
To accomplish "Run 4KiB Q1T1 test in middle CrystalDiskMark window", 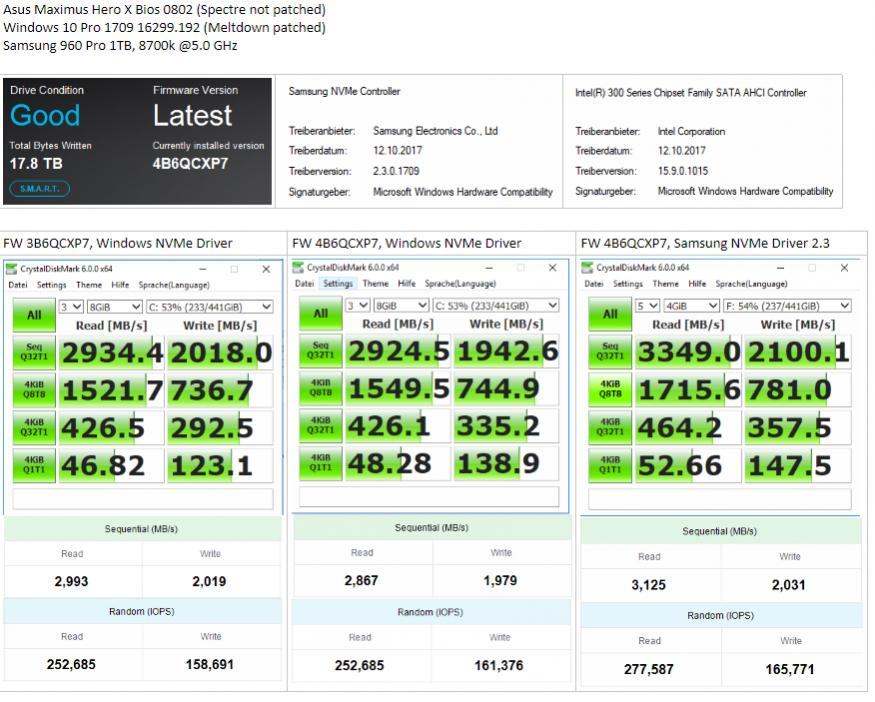I will [320, 463].
